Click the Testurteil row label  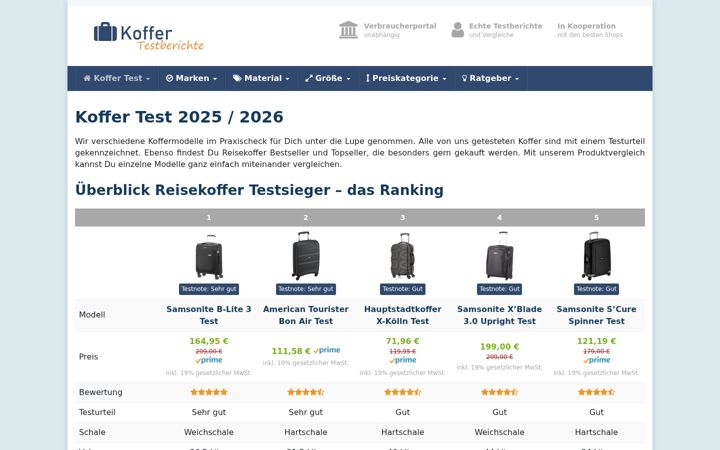click(97, 412)
